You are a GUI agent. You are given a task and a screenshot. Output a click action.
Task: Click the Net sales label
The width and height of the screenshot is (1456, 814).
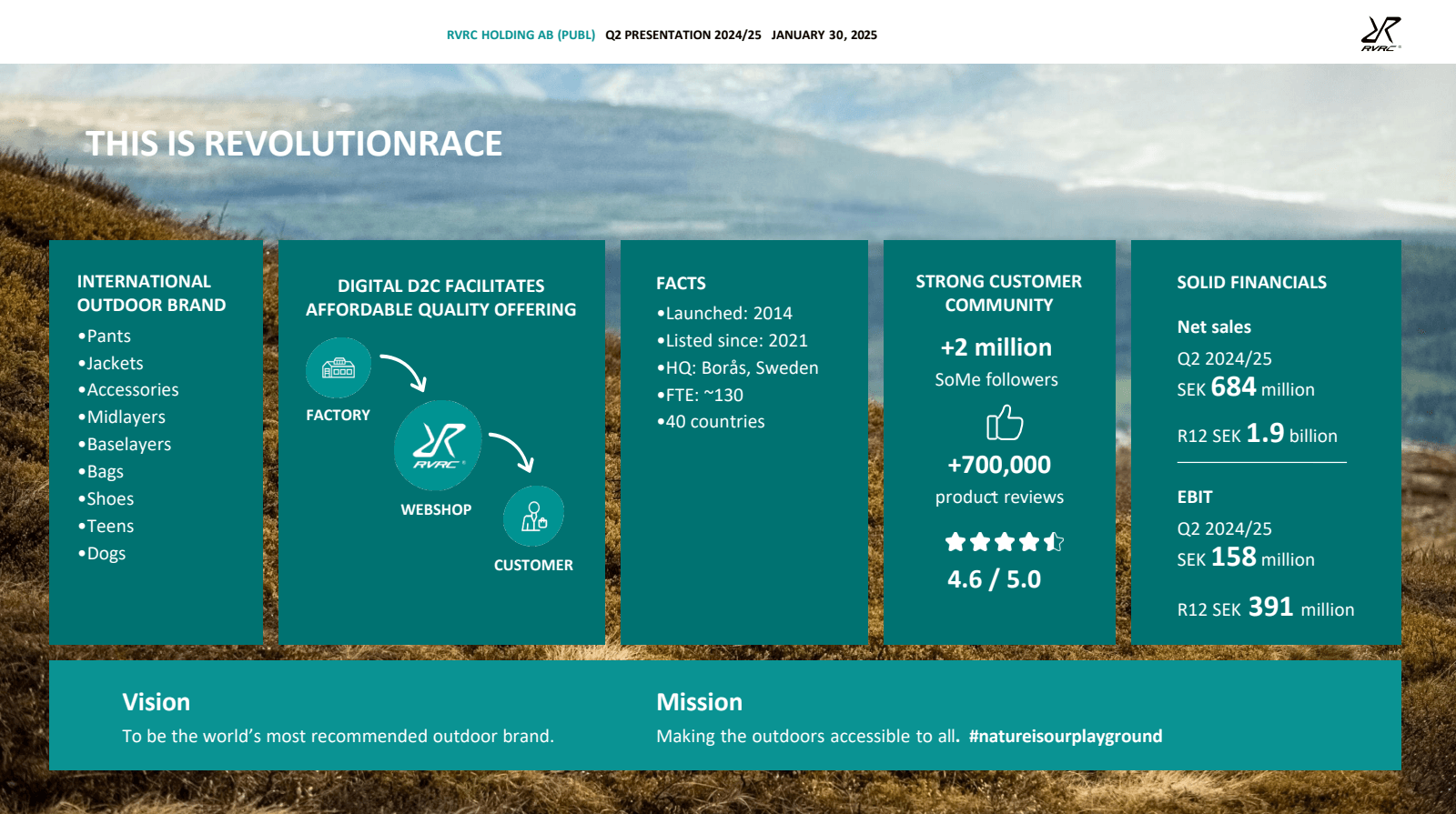tap(1214, 327)
